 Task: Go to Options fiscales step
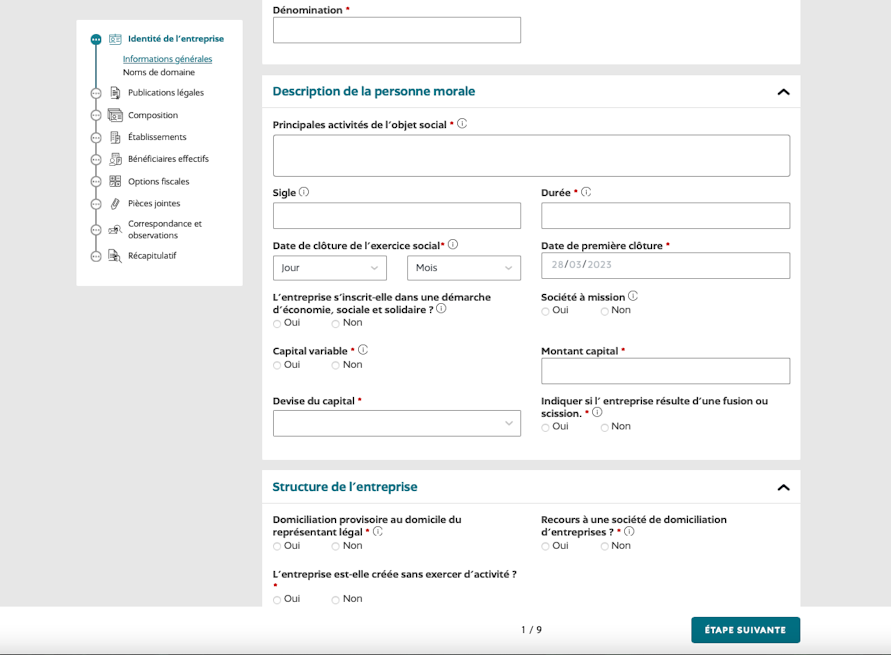click(159, 182)
